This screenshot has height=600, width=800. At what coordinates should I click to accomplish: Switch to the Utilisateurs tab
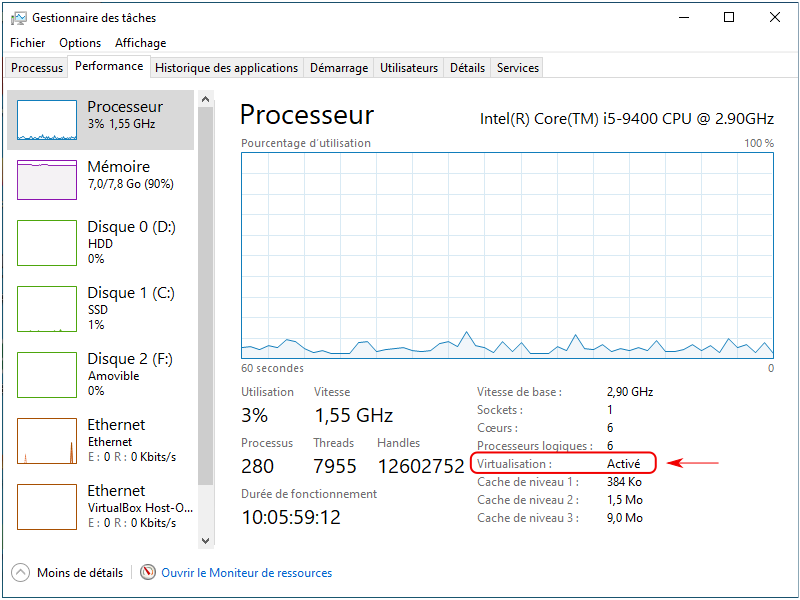tap(409, 68)
